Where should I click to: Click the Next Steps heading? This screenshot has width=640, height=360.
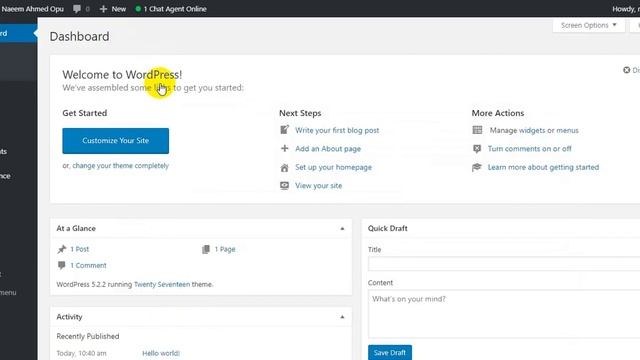(x=300, y=113)
